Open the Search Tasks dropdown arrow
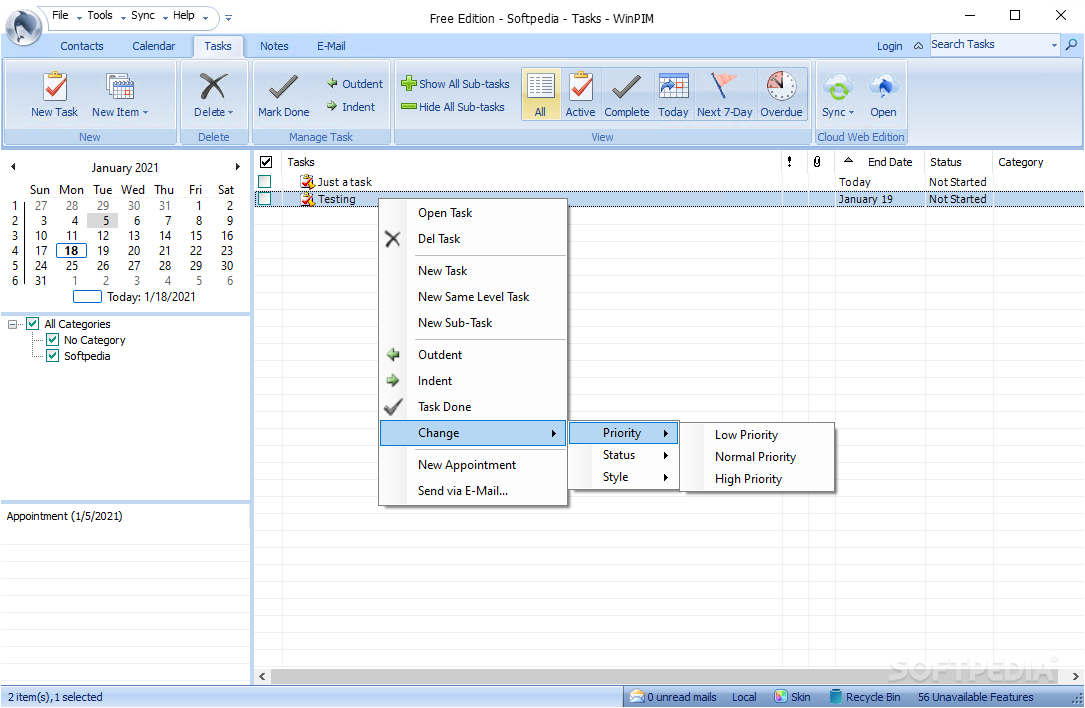 coord(1055,45)
